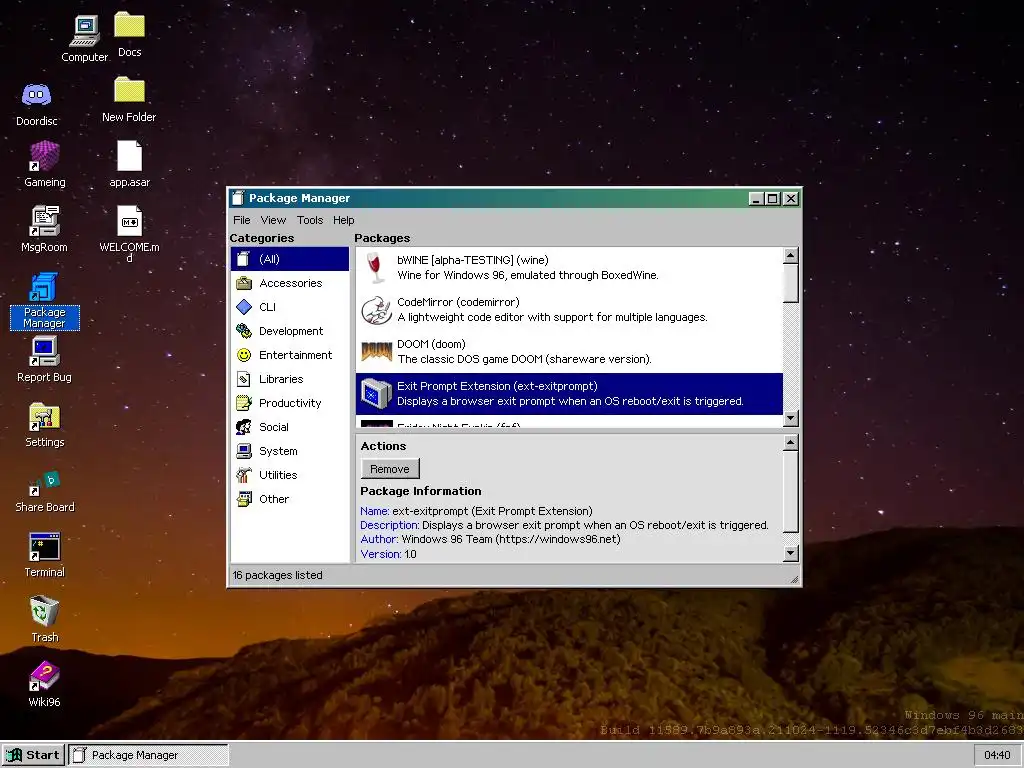Click the Package Manager title bar icon
Image resolution: width=1024 pixels, height=768 pixels.
coord(238,198)
